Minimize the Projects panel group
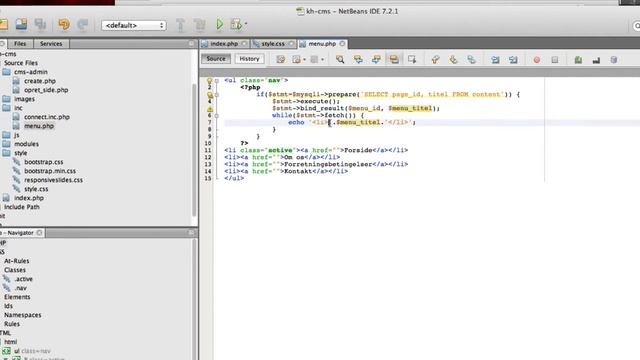This screenshot has width=640, height=360. pos(191,43)
